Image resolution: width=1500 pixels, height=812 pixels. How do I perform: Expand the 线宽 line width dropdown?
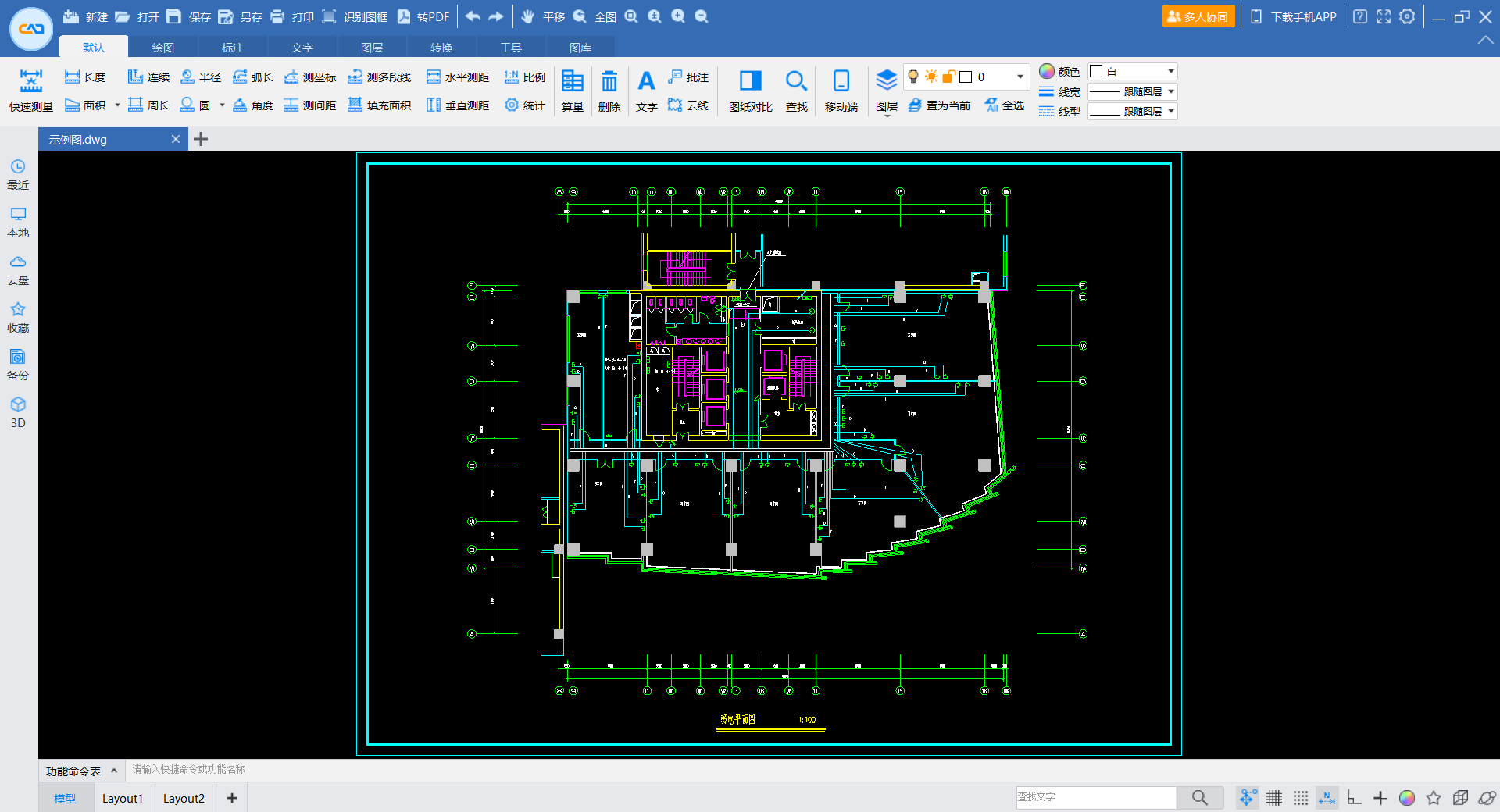pos(1170,91)
